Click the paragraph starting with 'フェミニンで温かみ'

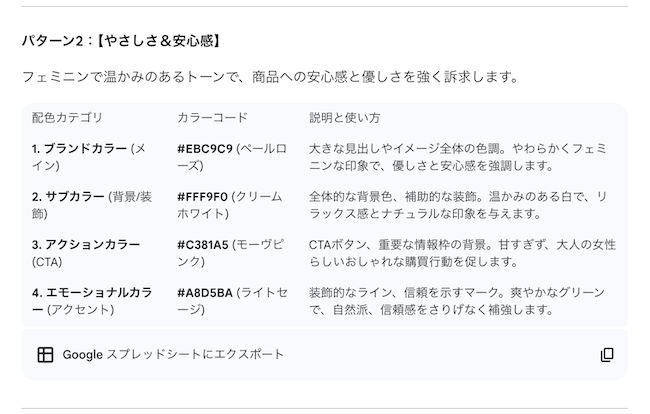(x=270, y=77)
